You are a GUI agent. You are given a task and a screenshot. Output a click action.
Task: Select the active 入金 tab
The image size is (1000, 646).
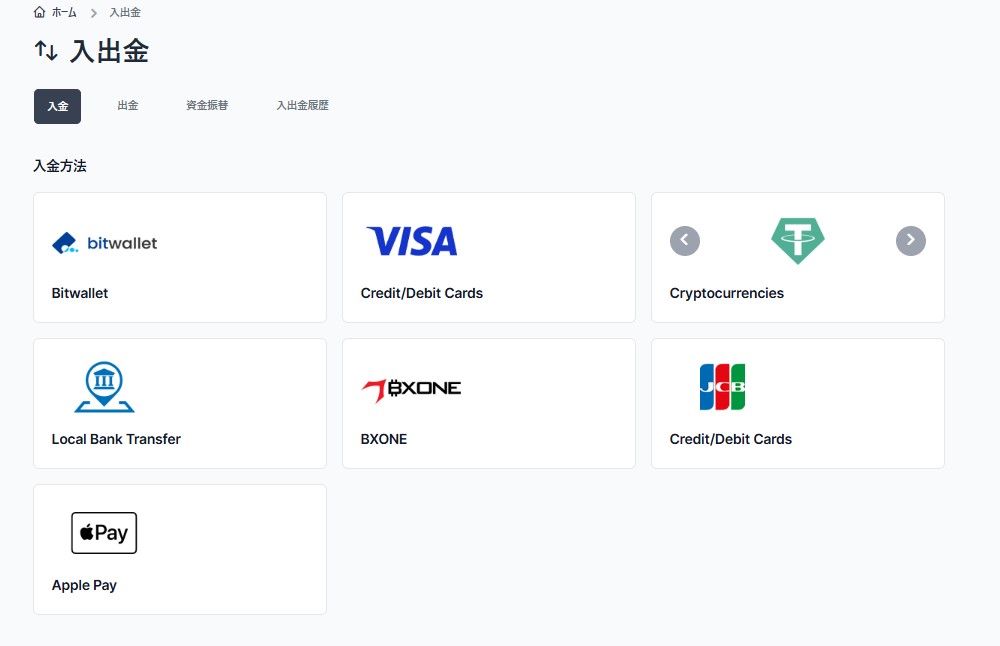pyautogui.click(x=57, y=106)
